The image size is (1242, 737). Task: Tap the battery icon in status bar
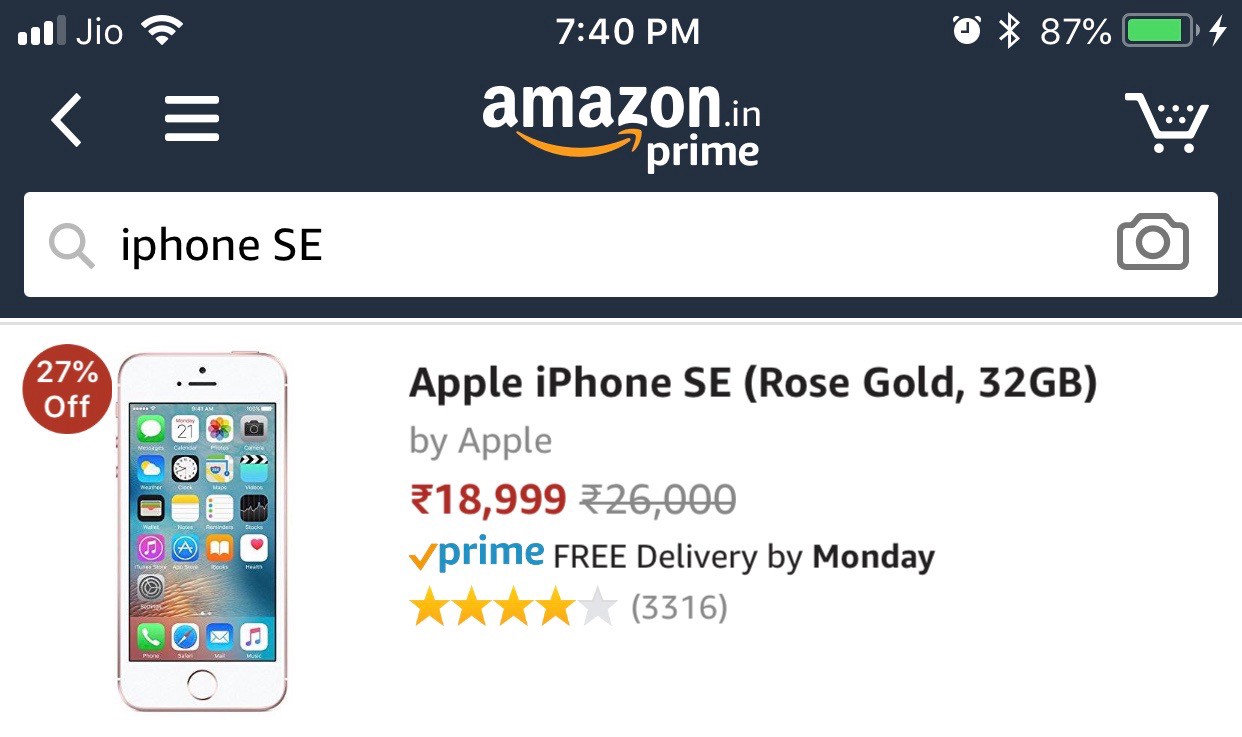pos(1159,32)
